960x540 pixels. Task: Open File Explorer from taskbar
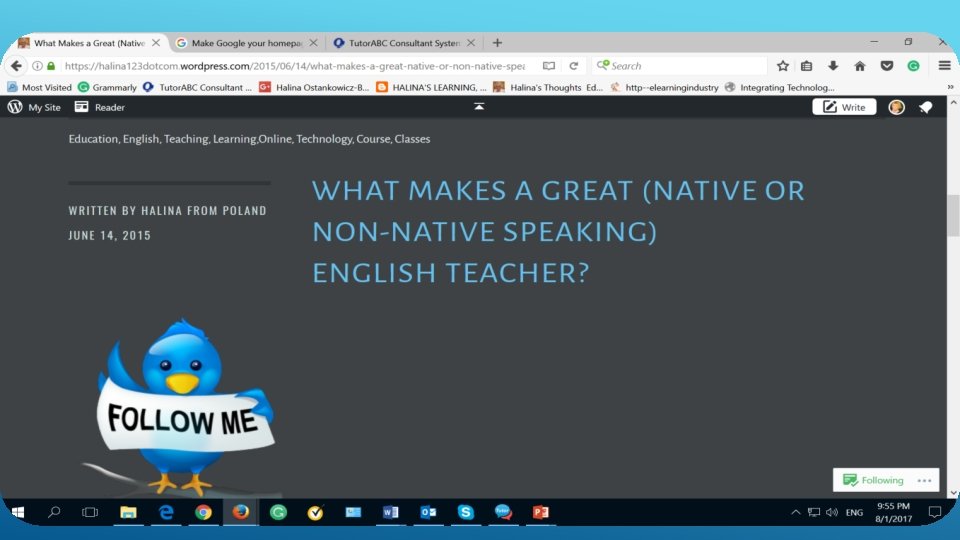pos(128,512)
